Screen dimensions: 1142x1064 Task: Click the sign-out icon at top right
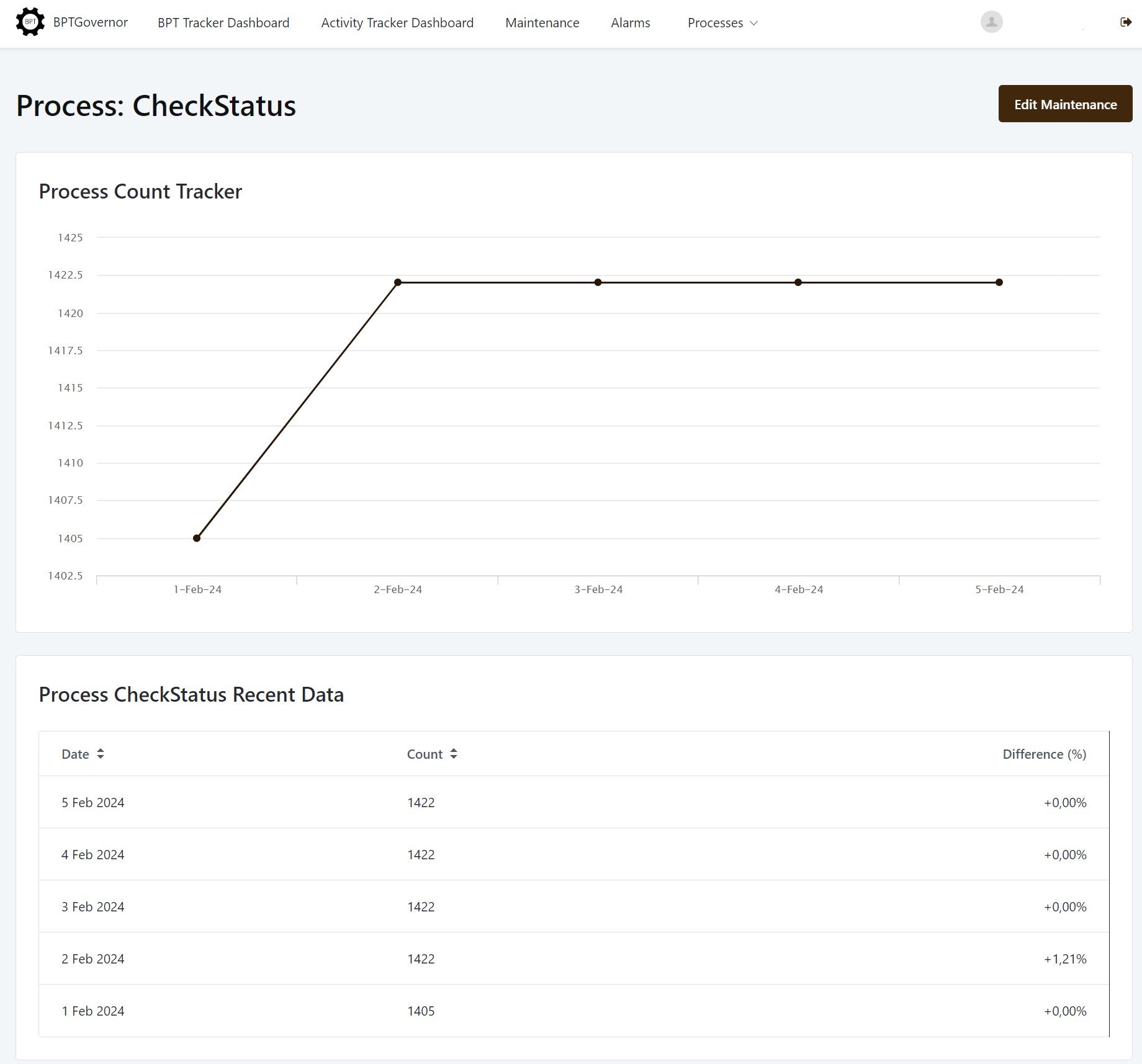point(1126,22)
